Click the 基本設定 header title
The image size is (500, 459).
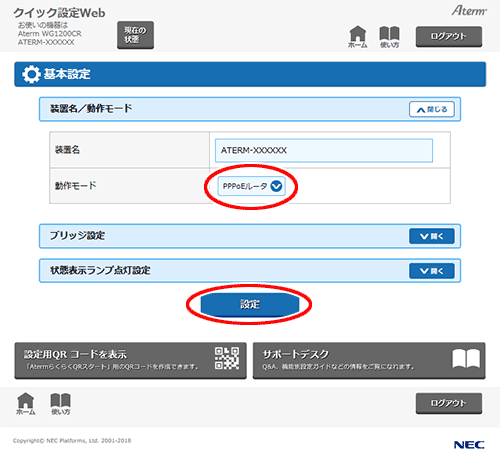67,74
